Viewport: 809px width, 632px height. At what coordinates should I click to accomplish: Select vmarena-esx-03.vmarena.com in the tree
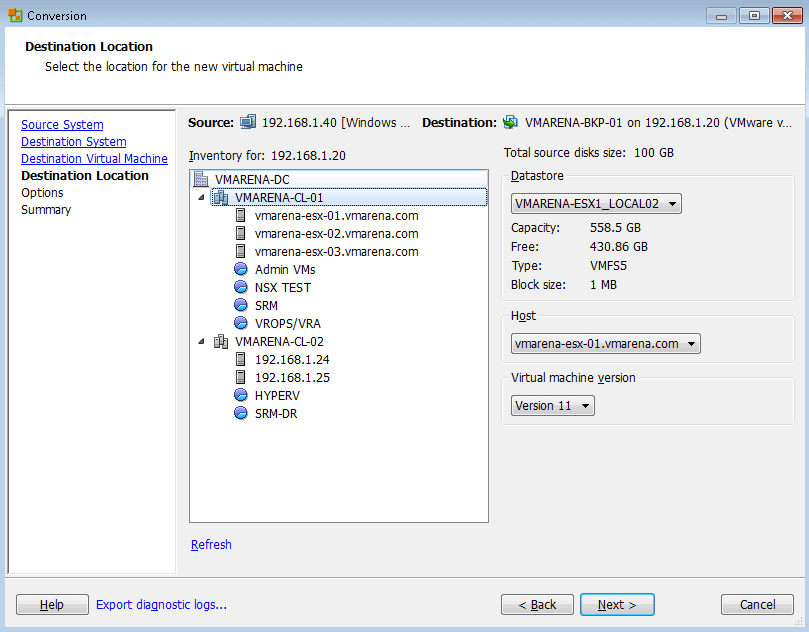[336, 252]
